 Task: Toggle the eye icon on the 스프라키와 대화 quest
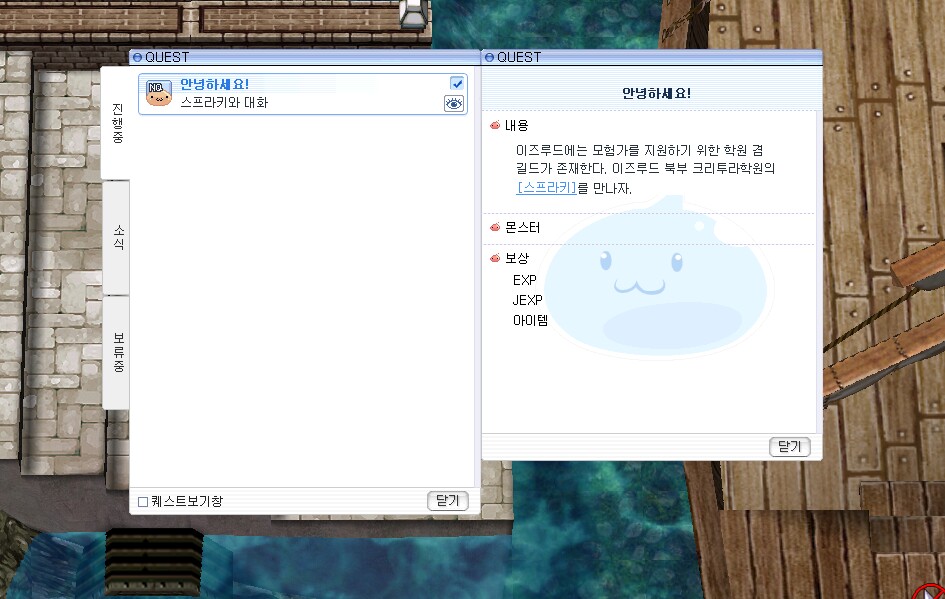coord(455,103)
